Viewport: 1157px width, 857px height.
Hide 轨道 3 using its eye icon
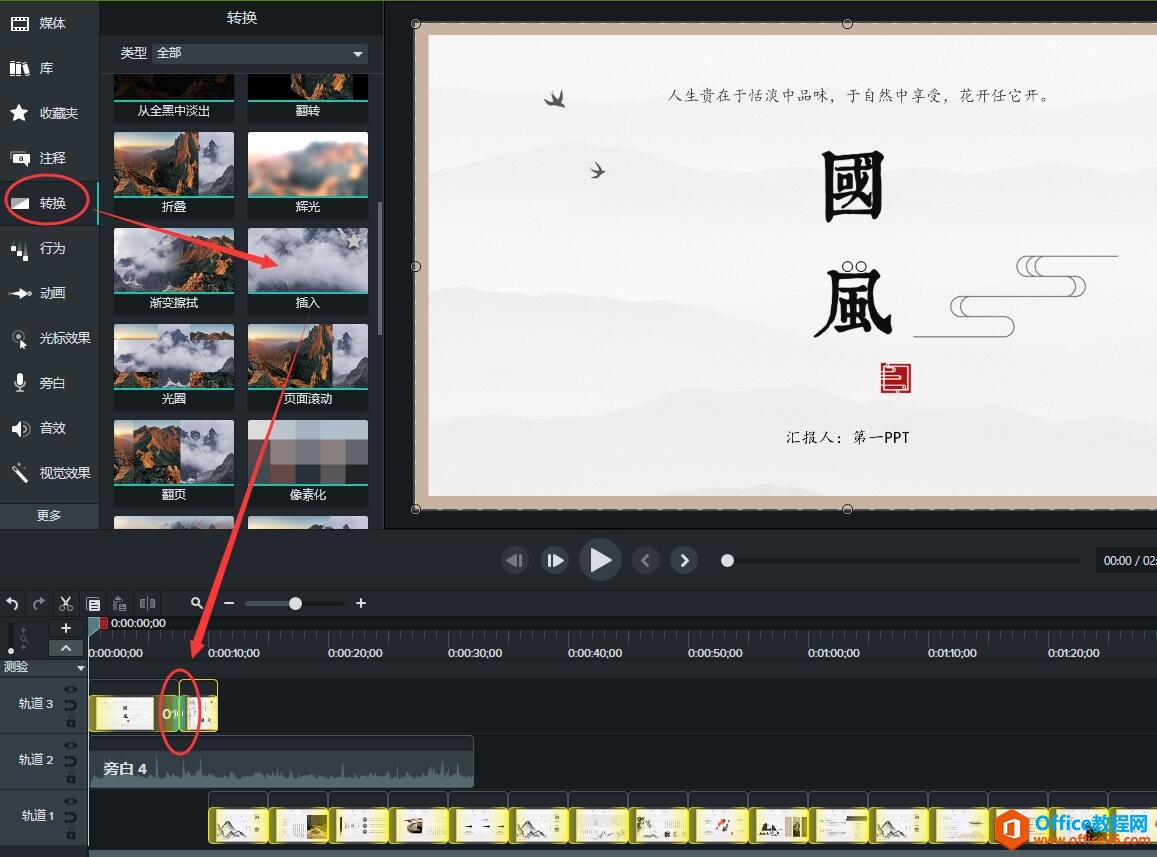[x=71, y=690]
